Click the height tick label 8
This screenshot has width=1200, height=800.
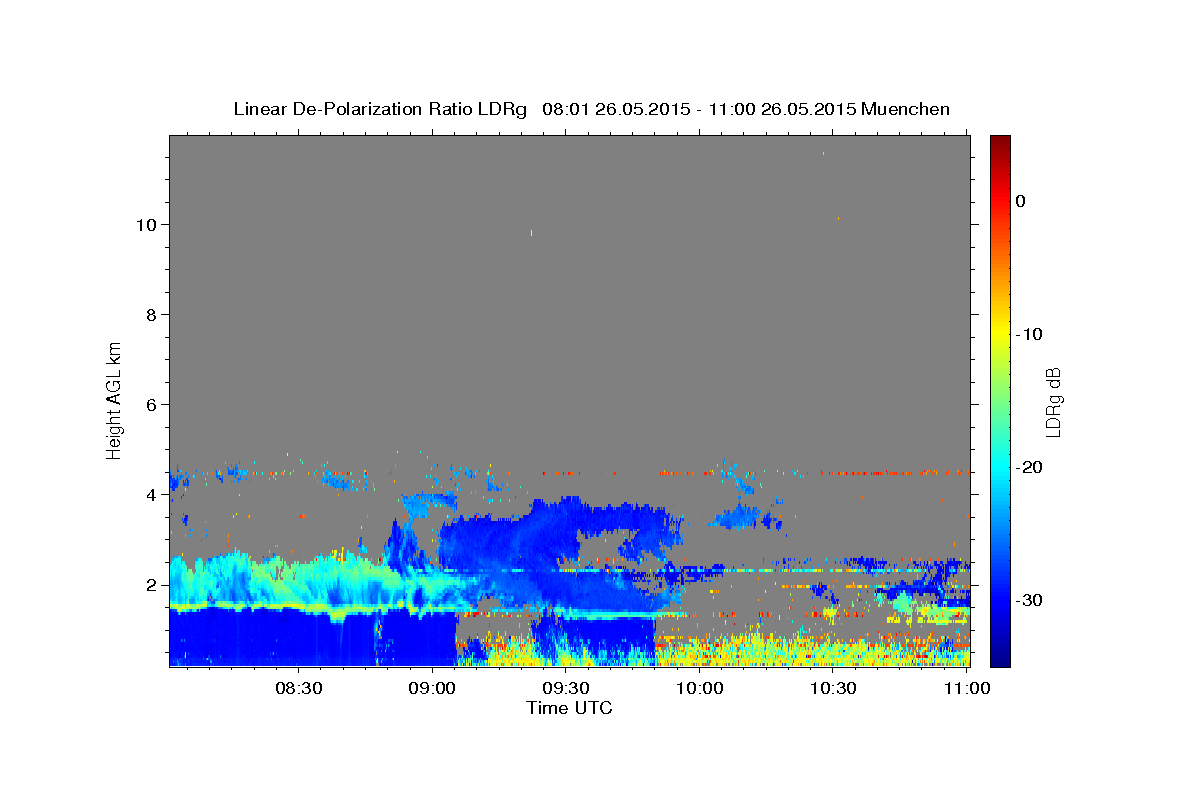point(150,315)
